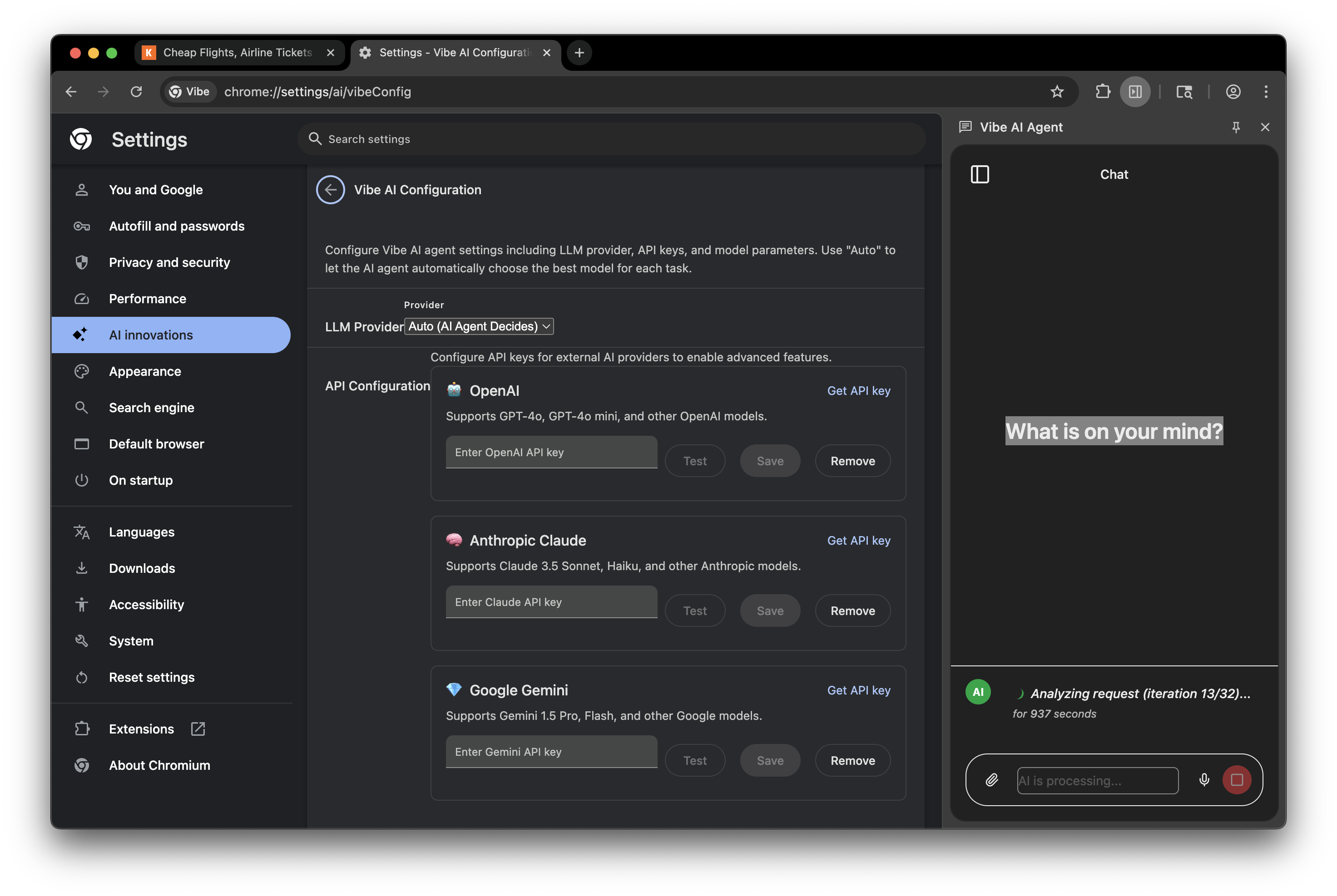Attach a file with the paperclip icon

[x=992, y=780]
